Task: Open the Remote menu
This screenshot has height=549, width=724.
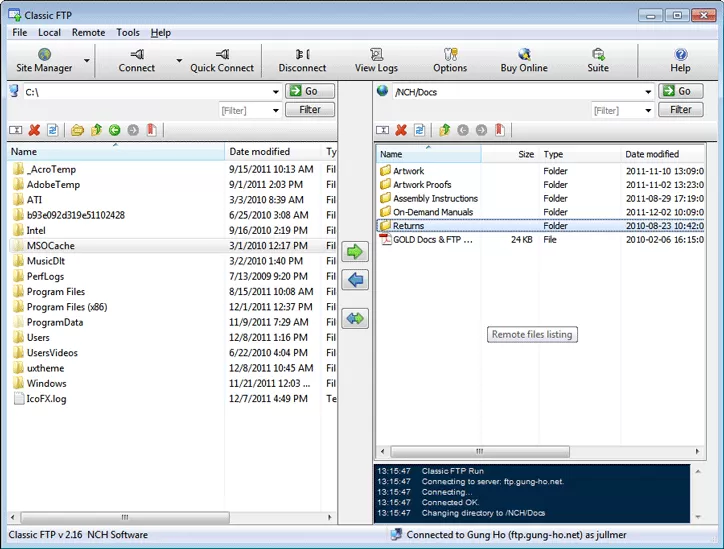Action: (x=88, y=32)
